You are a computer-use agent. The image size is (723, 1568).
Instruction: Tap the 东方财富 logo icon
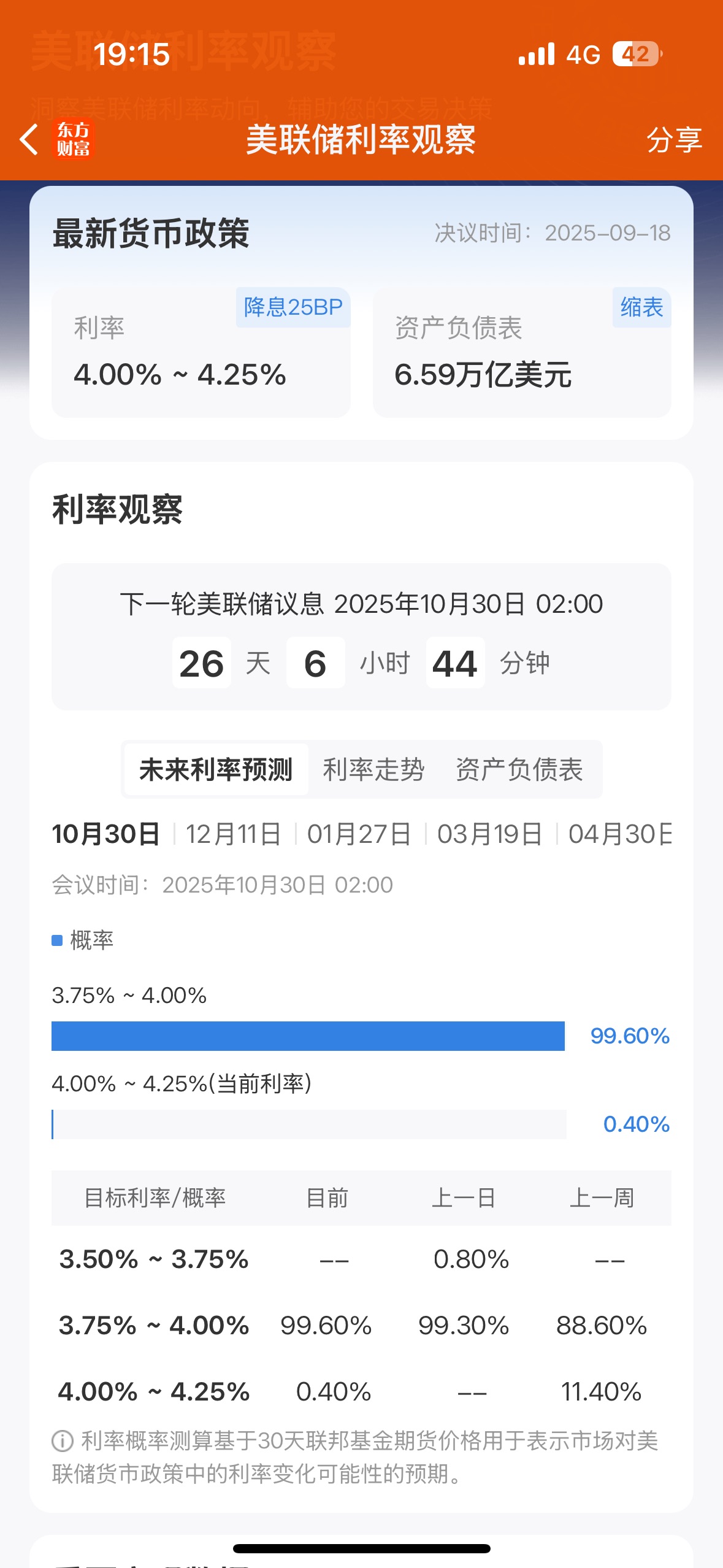coord(74,139)
